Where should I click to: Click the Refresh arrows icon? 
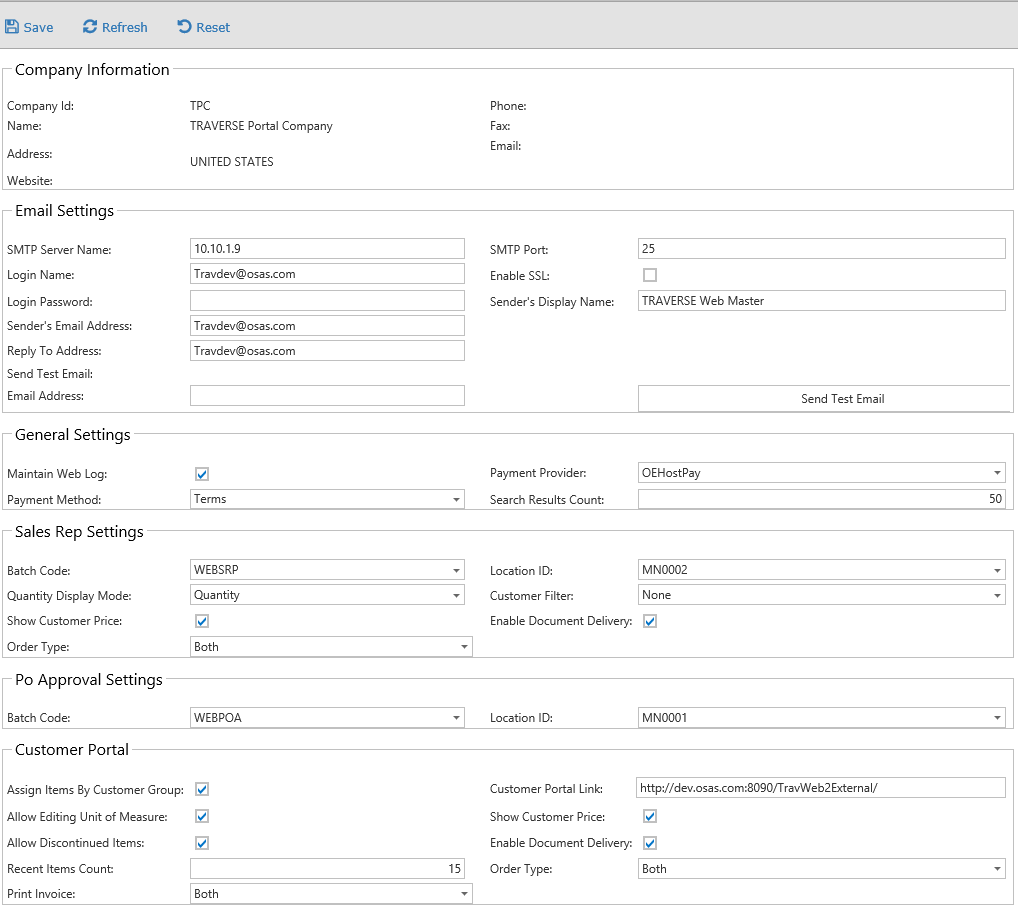(x=90, y=27)
